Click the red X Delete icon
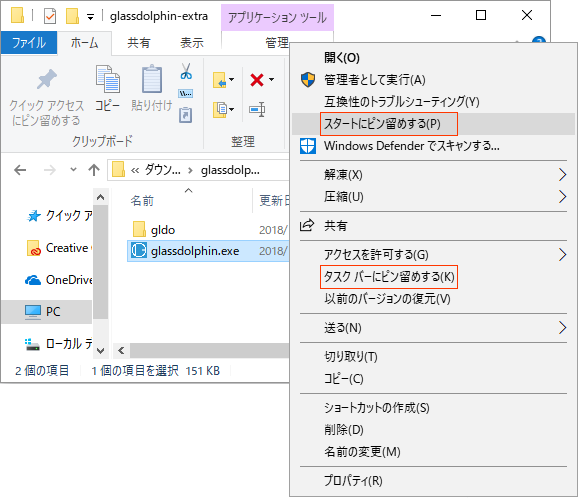This screenshot has height=498, width=579. pos(257,80)
